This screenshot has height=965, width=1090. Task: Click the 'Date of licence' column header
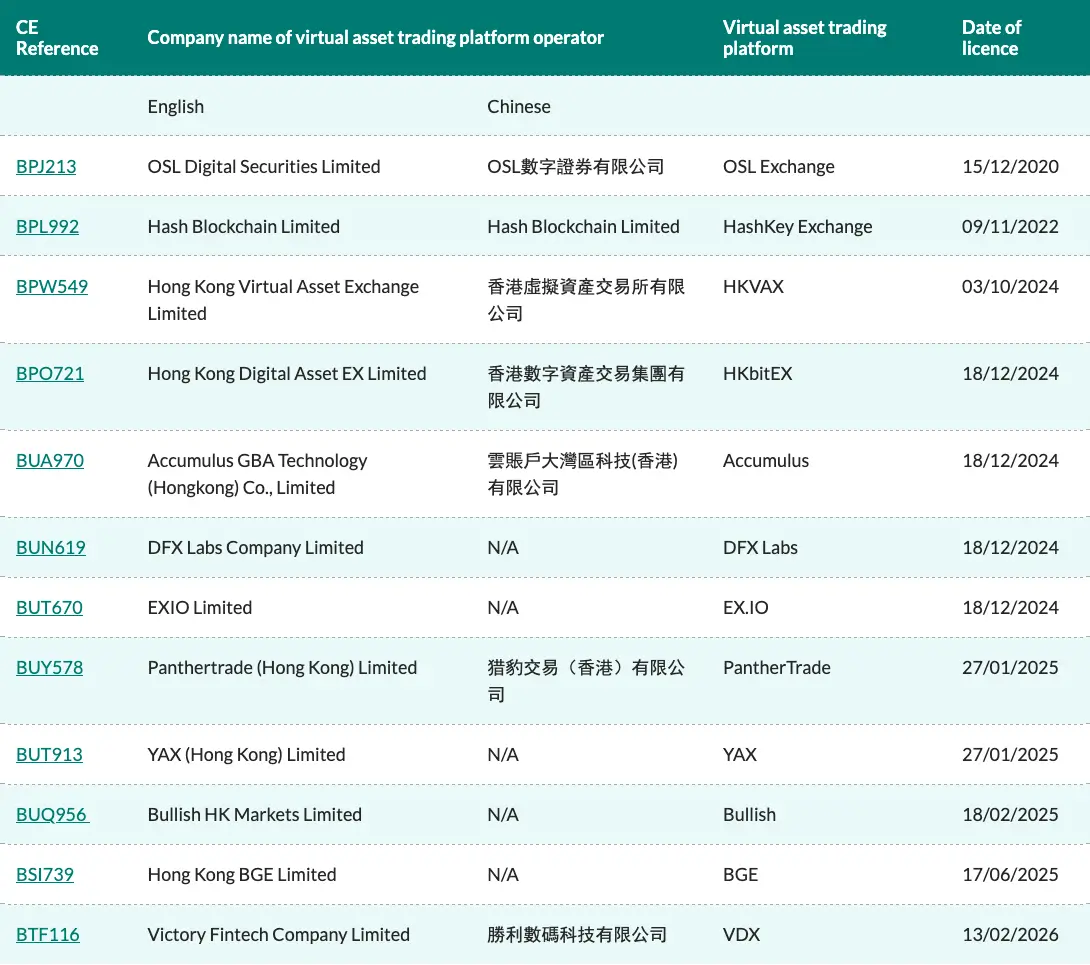[991, 38]
